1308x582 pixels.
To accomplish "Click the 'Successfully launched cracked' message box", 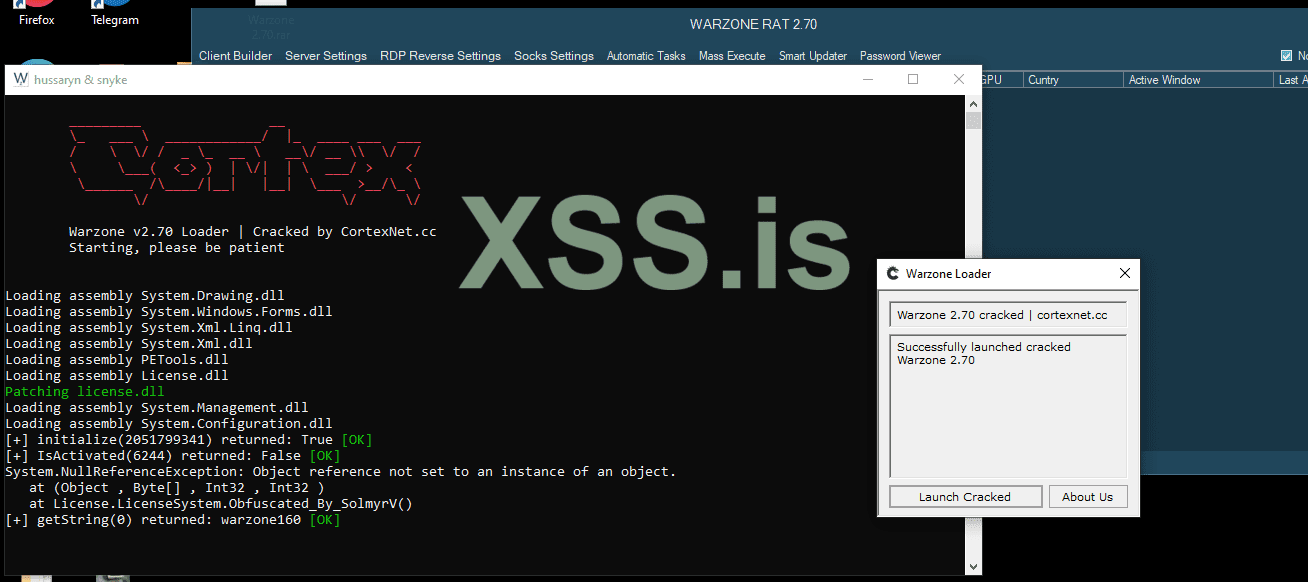I will pyautogui.click(x=1008, y=406).
